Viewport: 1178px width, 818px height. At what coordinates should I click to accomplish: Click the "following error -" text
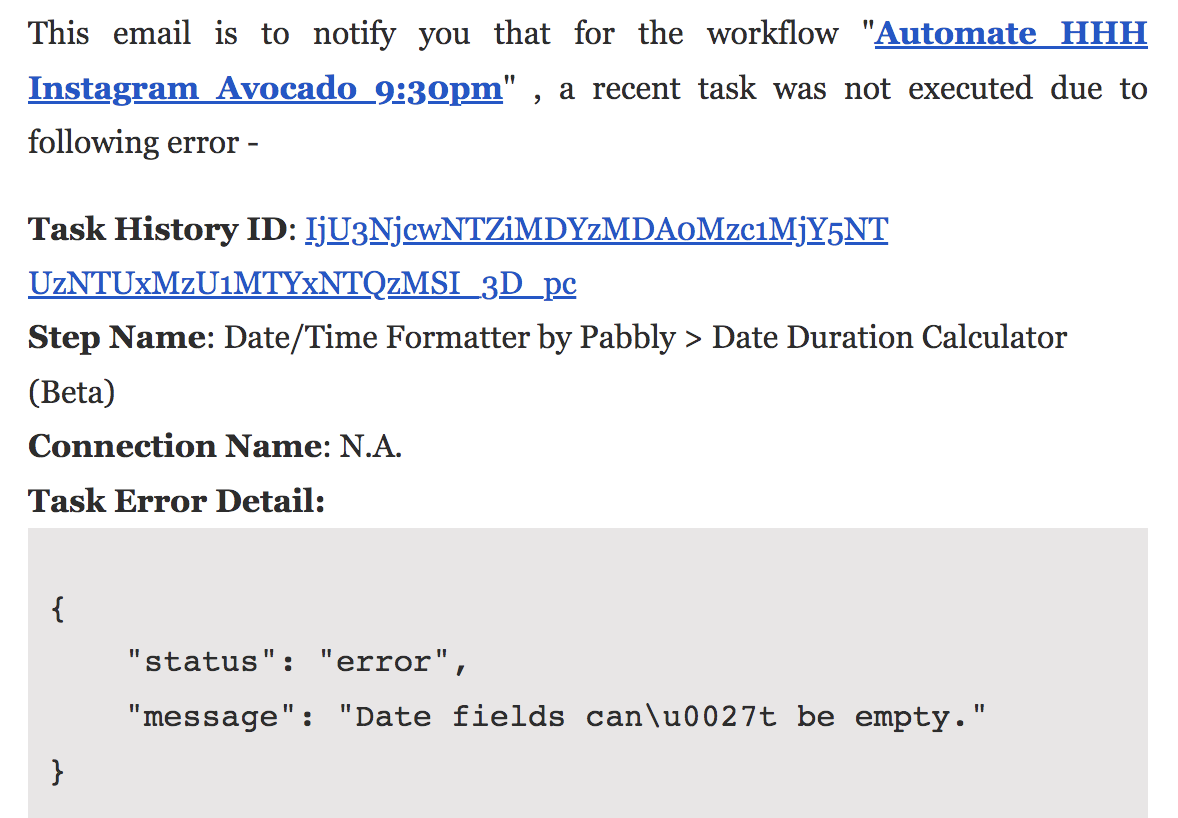pos(143,143)
